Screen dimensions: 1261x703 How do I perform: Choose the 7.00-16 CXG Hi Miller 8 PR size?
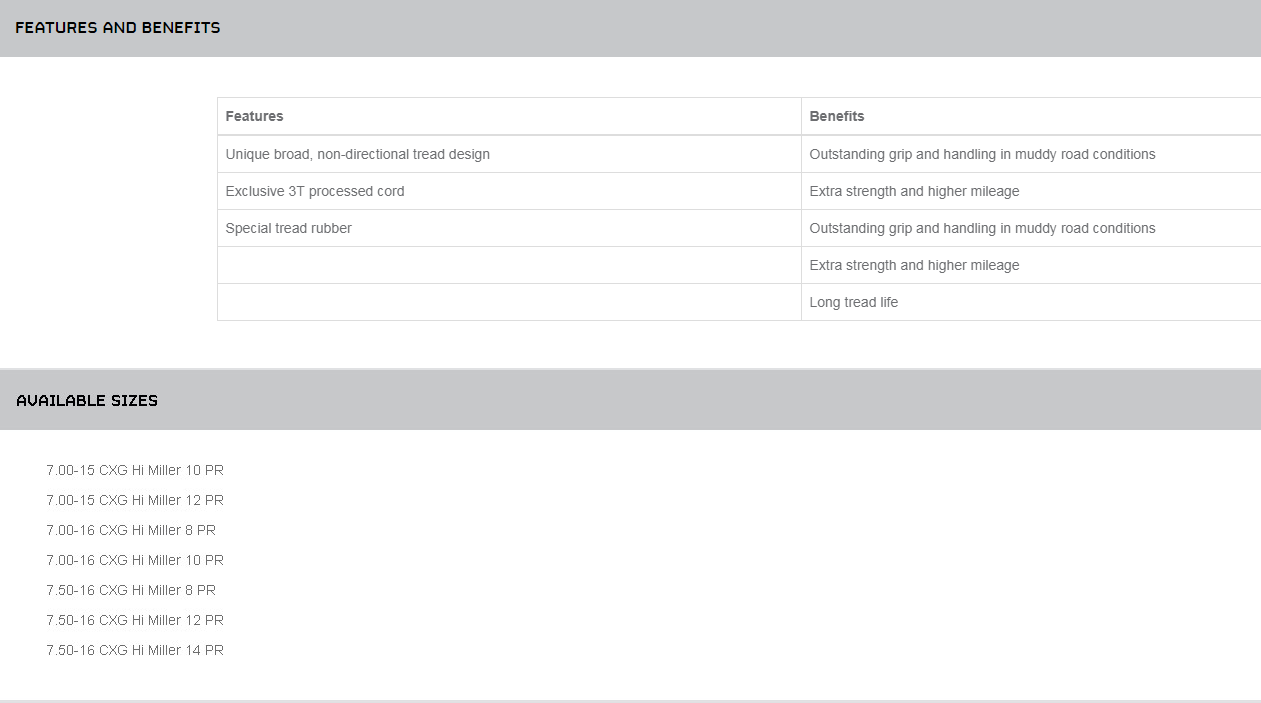coord(131,530)
